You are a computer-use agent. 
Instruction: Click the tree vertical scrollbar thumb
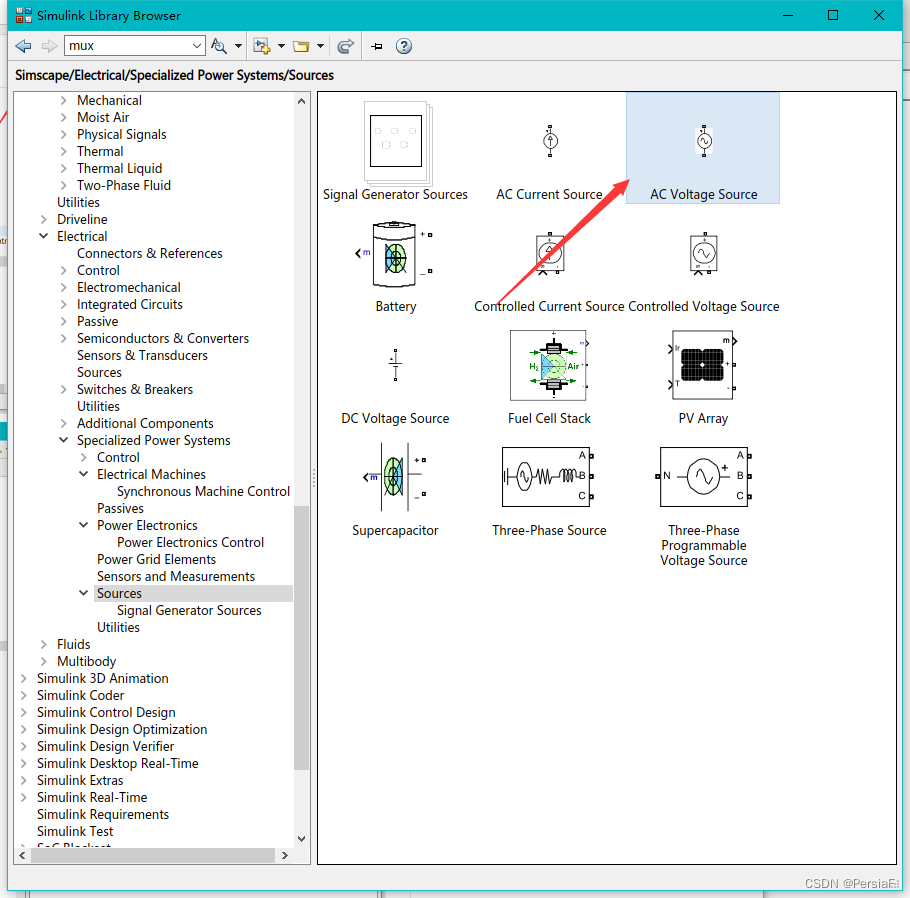301,637
